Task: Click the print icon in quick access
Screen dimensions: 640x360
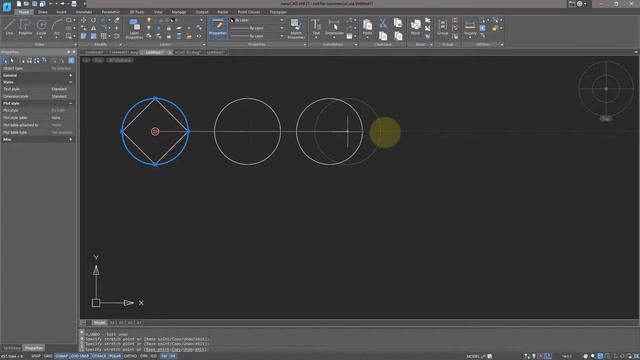Action: (x=74, y=4)
